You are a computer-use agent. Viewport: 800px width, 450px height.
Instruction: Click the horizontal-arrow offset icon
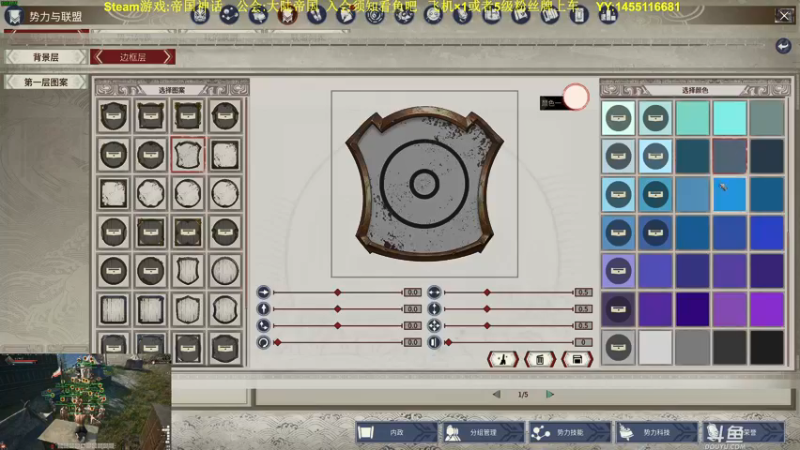click(x=263, y=292)
